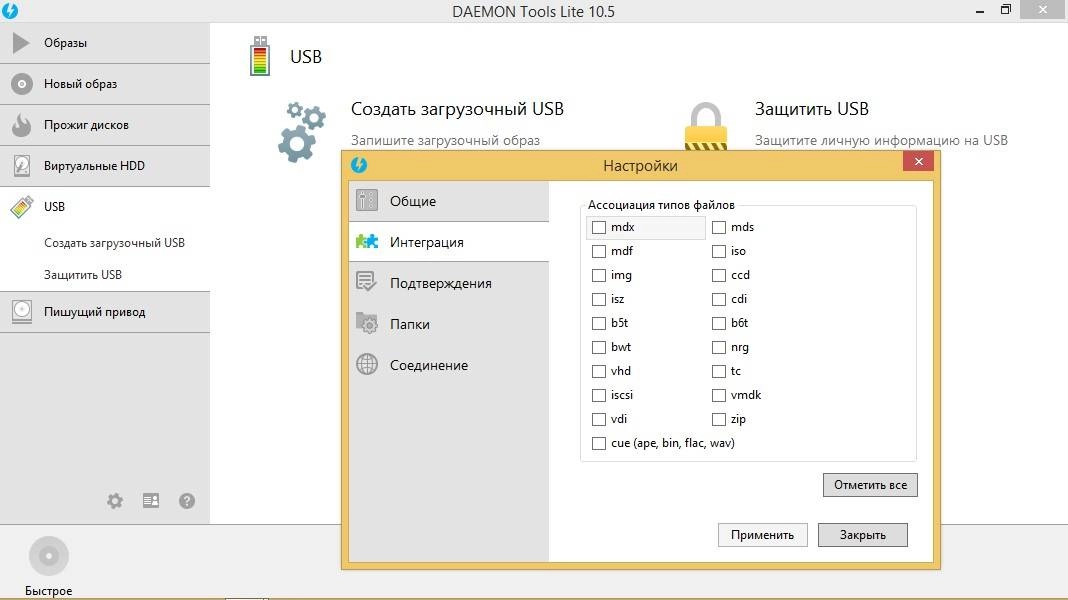Click the Применить button

tap(762, 535)
